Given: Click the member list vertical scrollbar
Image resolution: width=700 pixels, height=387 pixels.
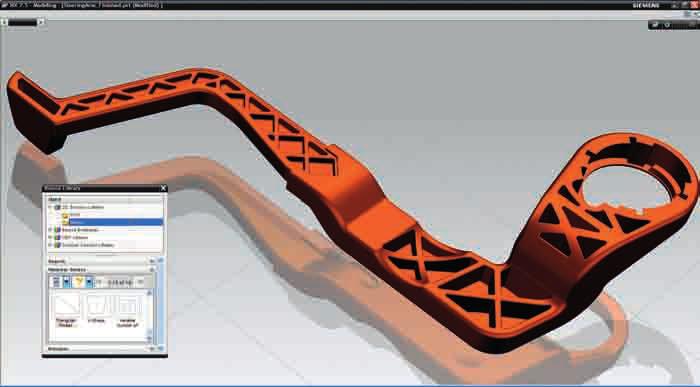Looking at the screenshot, I should [x=150, y=315].
